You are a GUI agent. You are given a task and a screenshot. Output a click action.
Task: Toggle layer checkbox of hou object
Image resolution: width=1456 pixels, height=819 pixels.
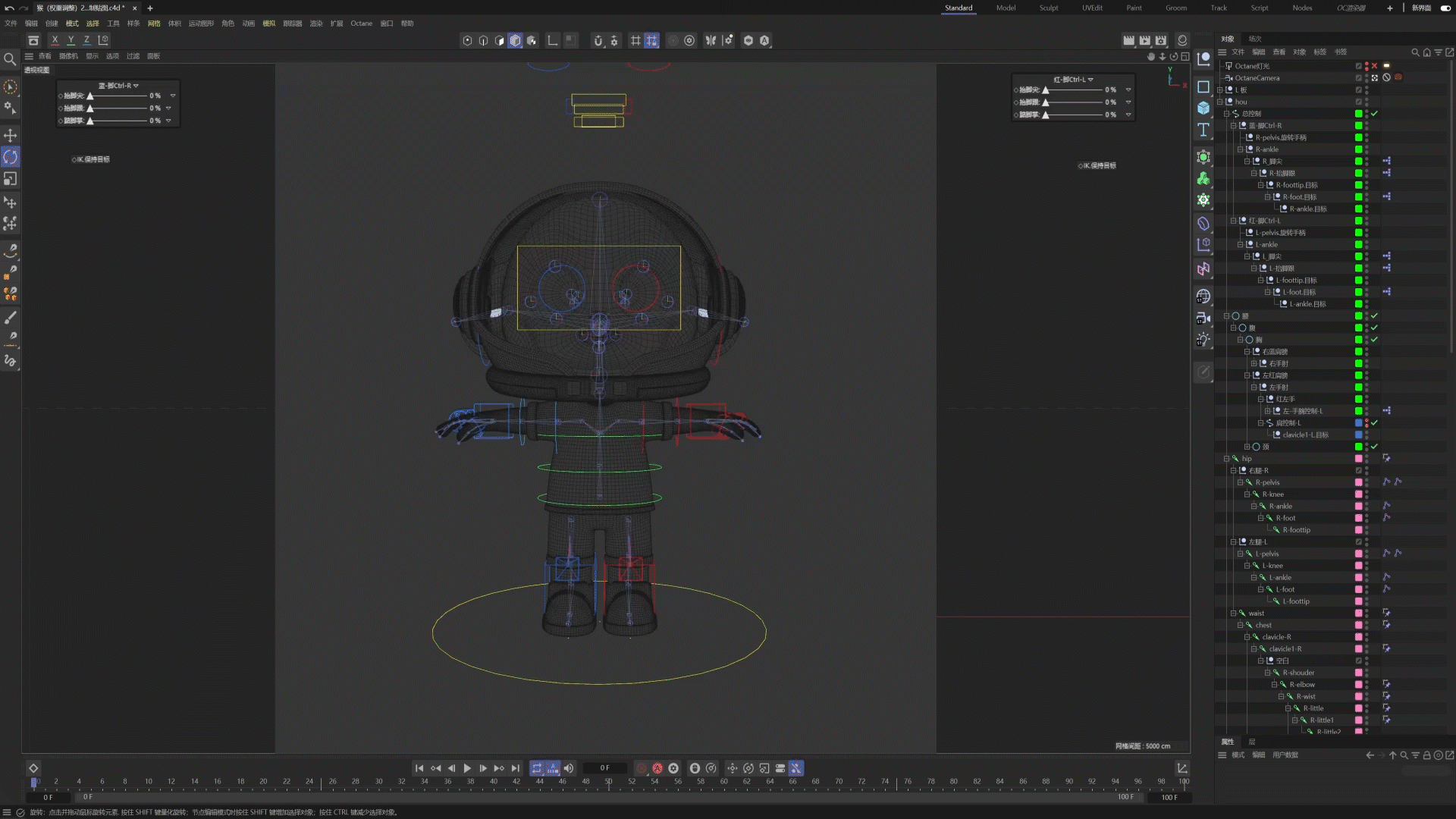tap(1359, 102)
